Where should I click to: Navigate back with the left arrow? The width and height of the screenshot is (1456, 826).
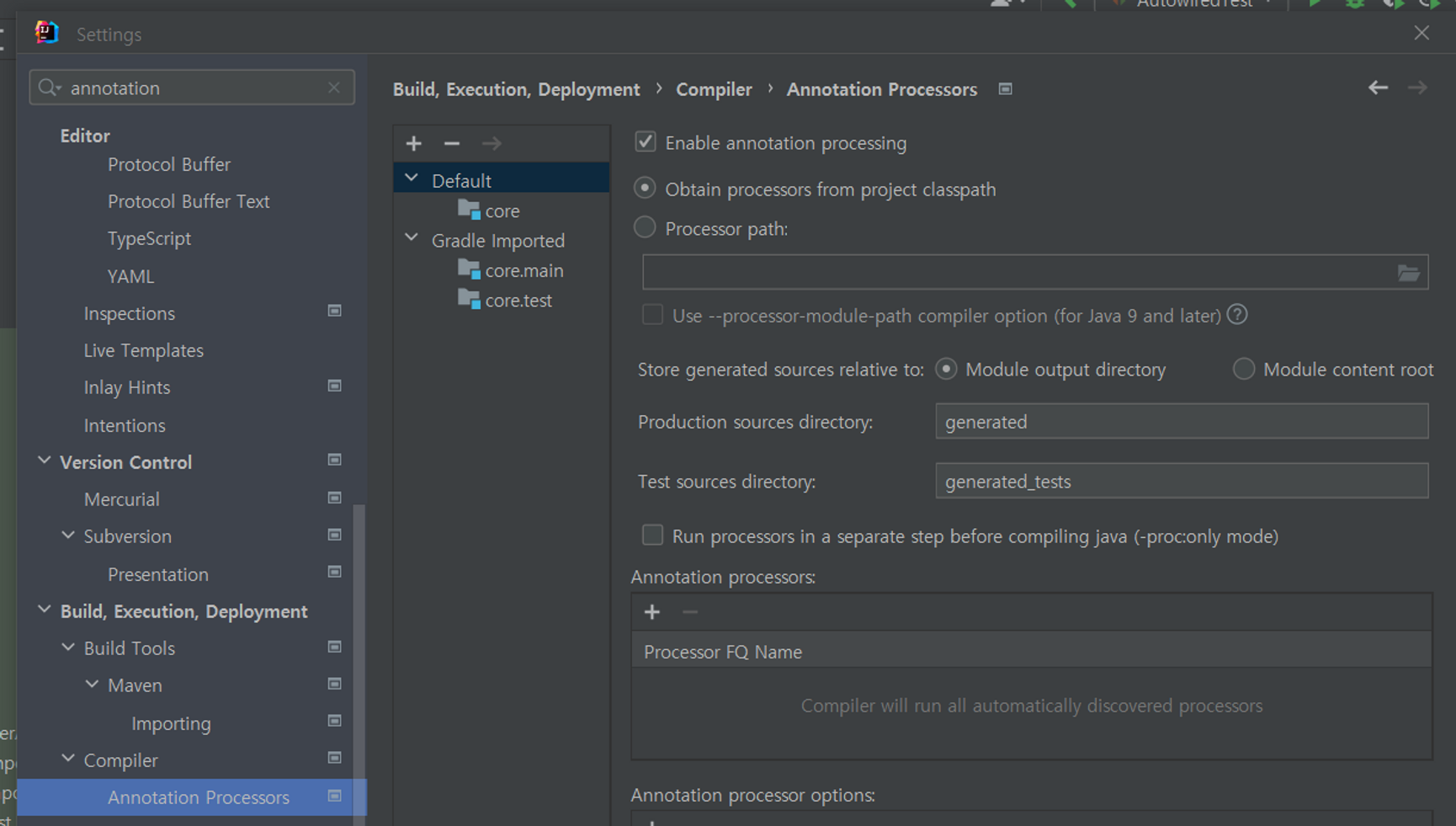(x=1378, y=88)
